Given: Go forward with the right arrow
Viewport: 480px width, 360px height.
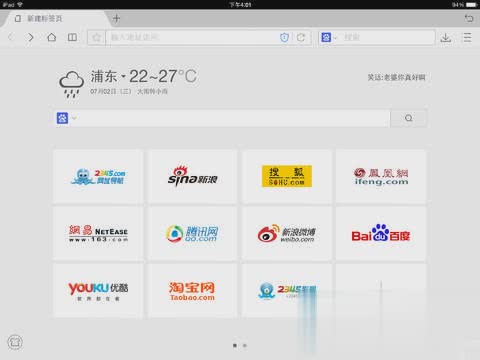Looking at the screenshot, I should 31,37.
